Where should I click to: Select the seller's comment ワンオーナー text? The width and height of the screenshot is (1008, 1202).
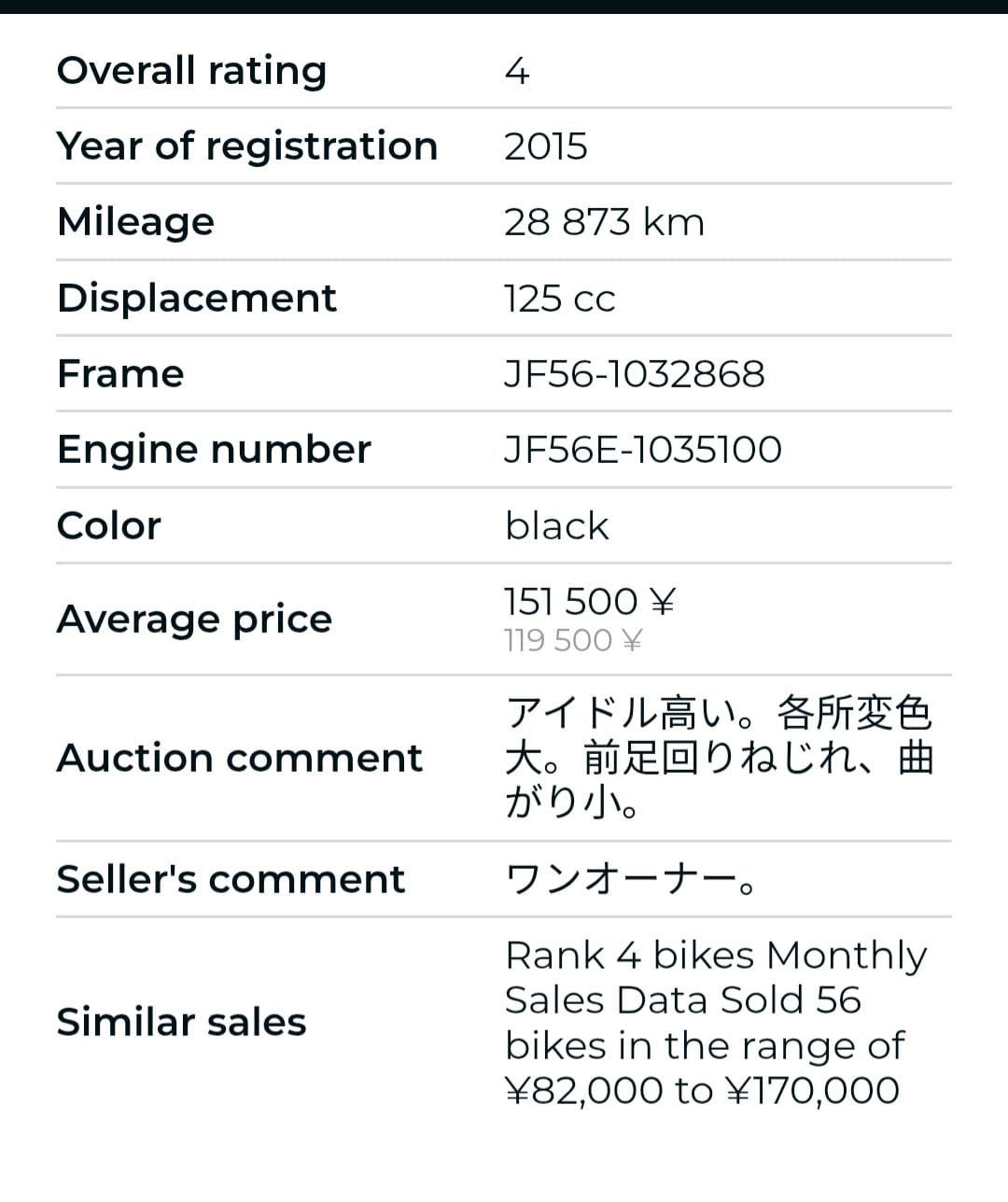[x=630, y=879]
